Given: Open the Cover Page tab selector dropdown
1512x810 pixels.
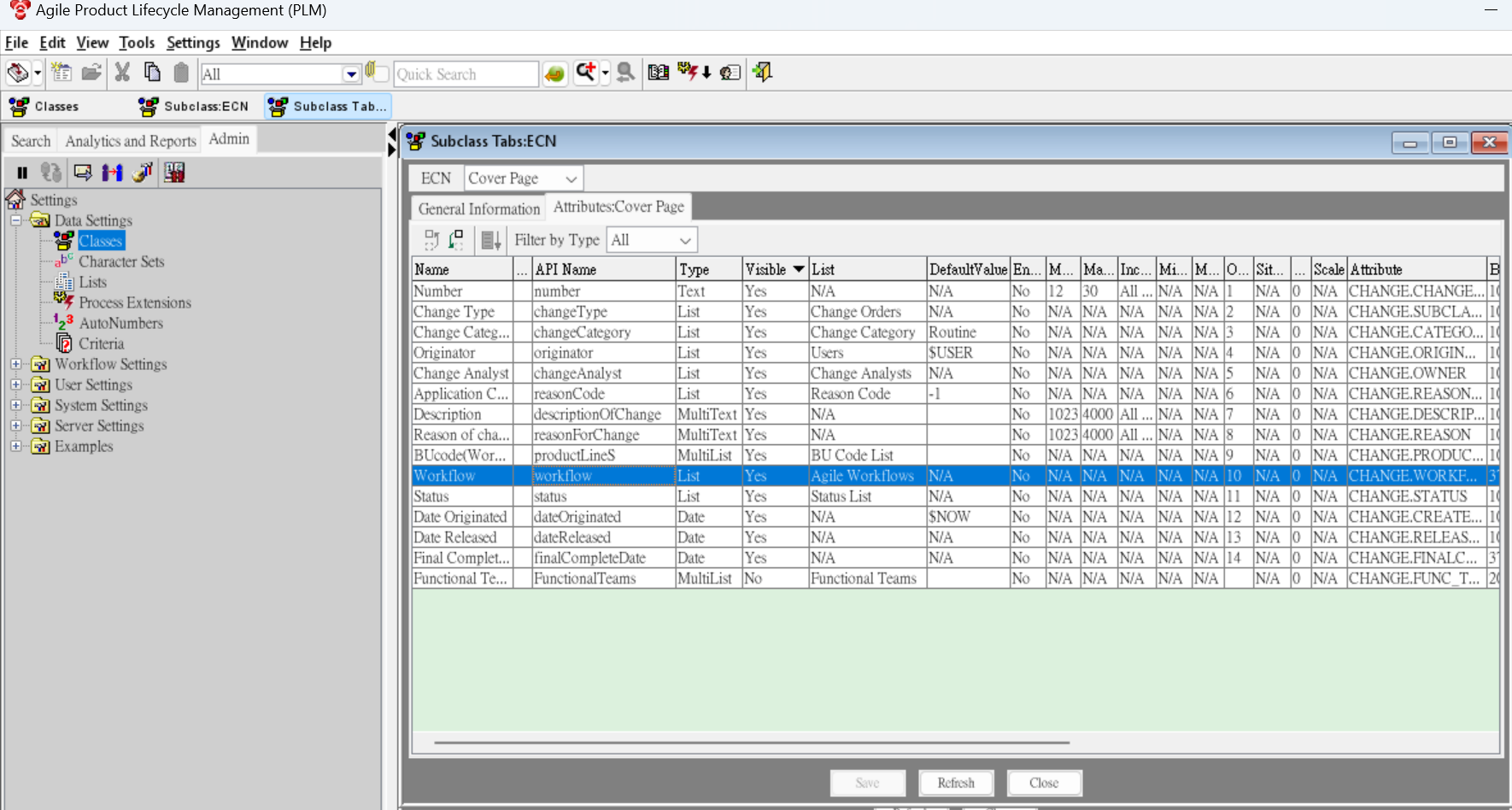Looking at the screenshot, I should coord(571,179).
